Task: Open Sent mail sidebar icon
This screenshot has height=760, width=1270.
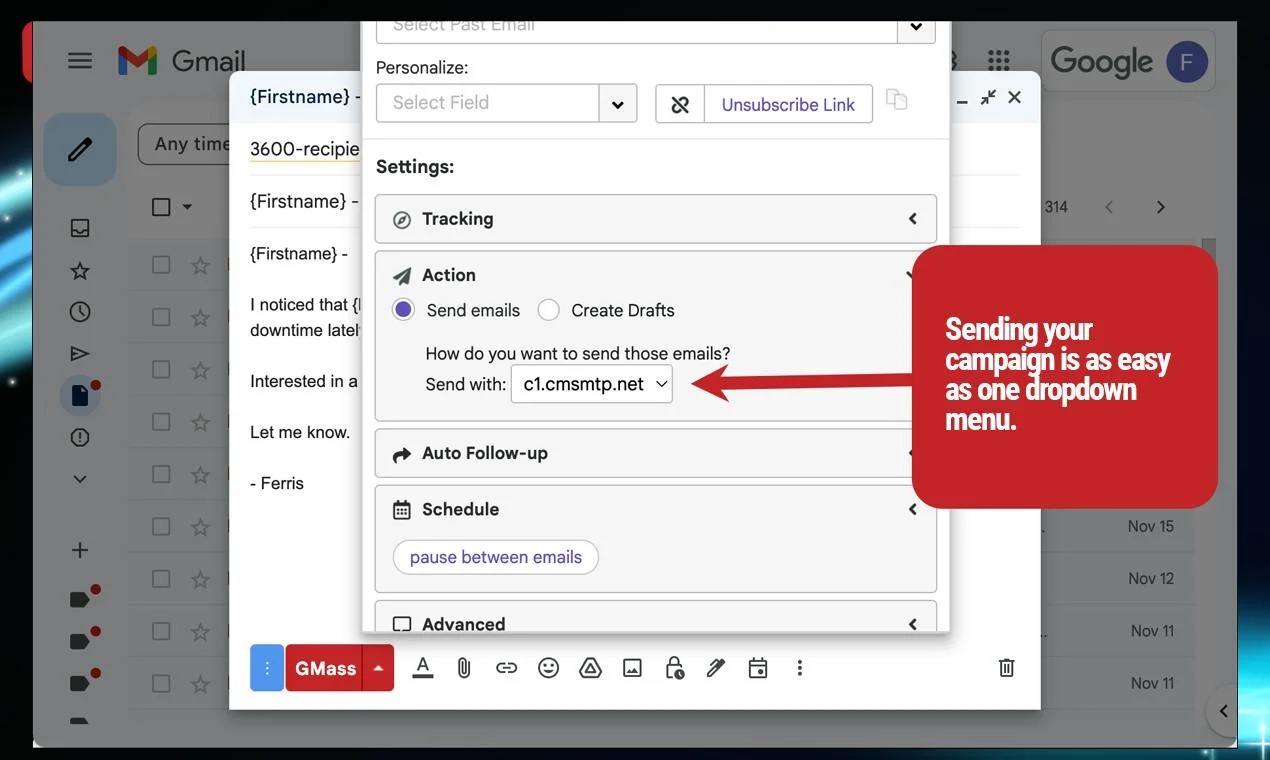Action: coord(80,354)
